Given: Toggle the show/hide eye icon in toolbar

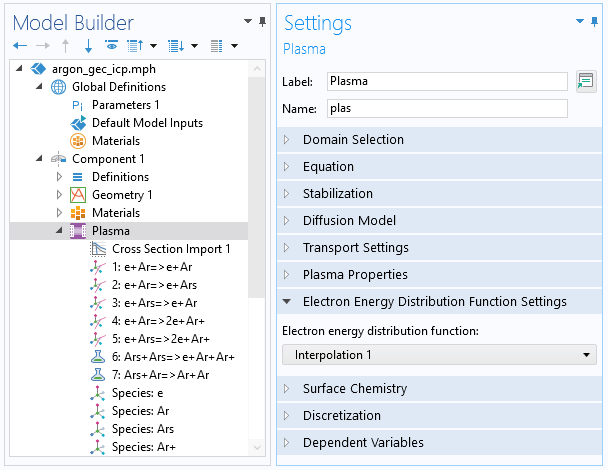Looking at the screenshot, I should click(x=111, y=46).
